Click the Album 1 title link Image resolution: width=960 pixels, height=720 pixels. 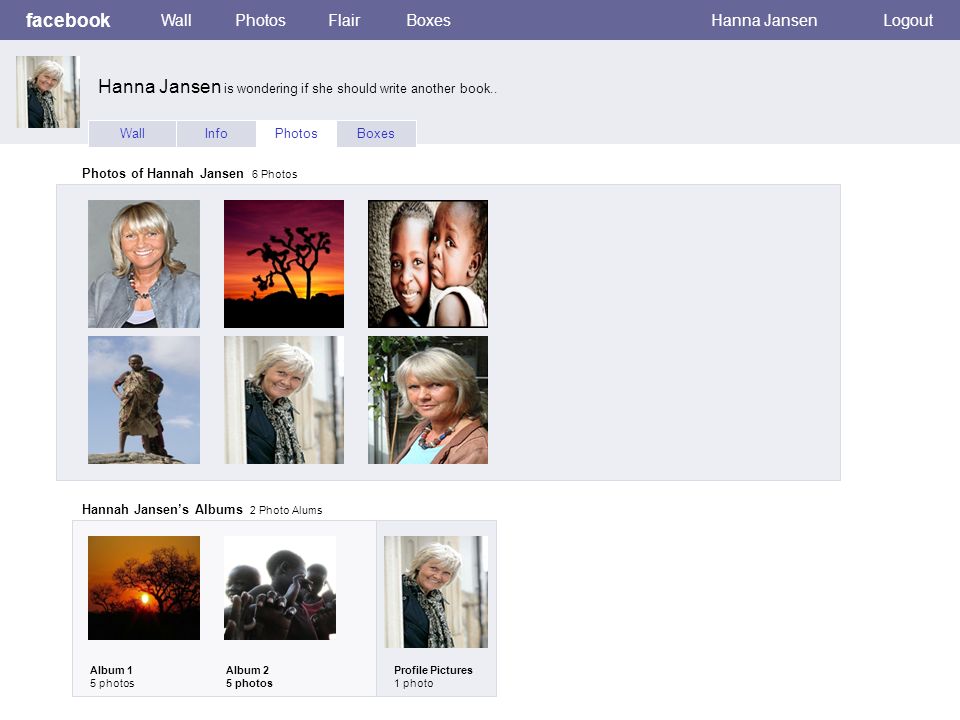(x=111, y=670)
